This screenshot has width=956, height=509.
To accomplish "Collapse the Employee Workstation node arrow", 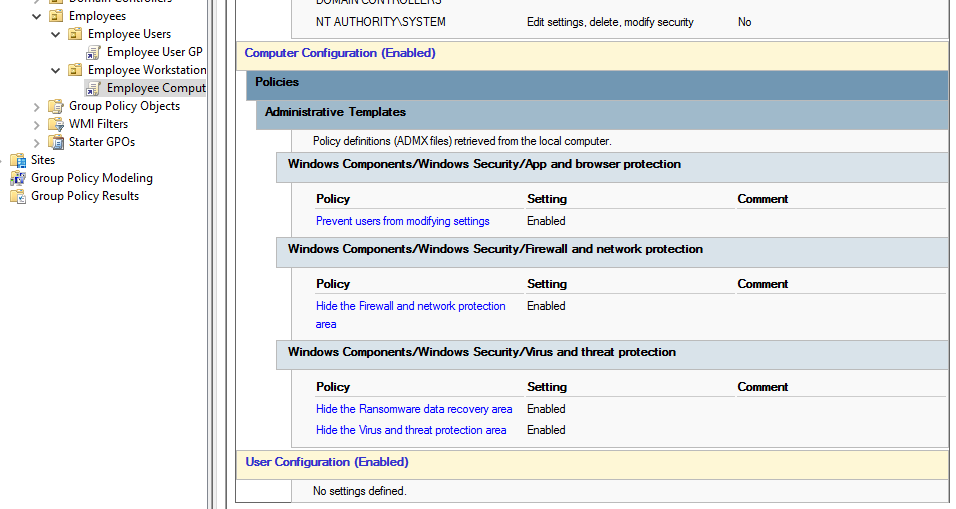I will click(x=57, y=70).
